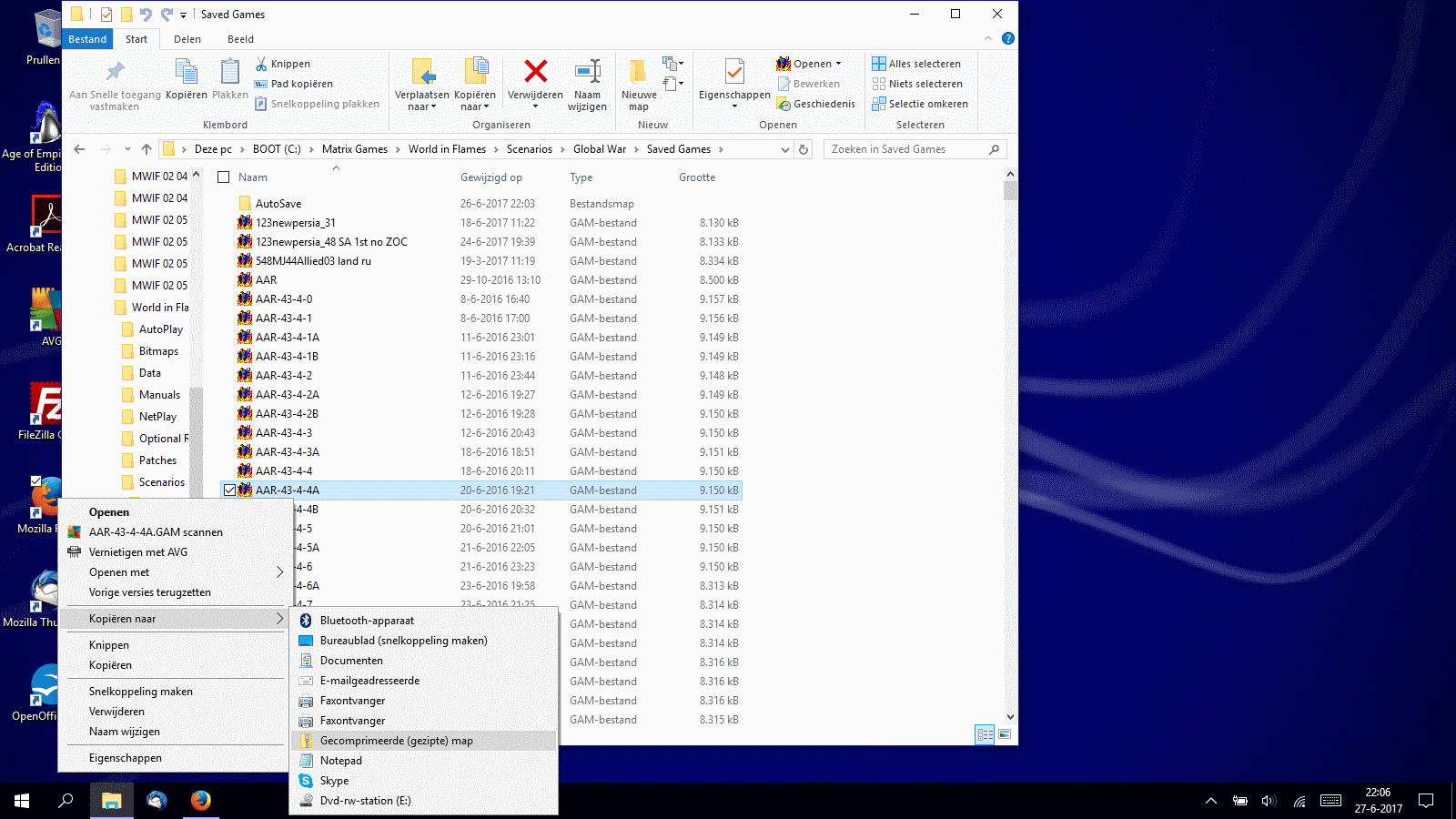Toggle select-all checkbox beside Naam header
This screenshot has width=1456, height=819.
tap(224, 177)
